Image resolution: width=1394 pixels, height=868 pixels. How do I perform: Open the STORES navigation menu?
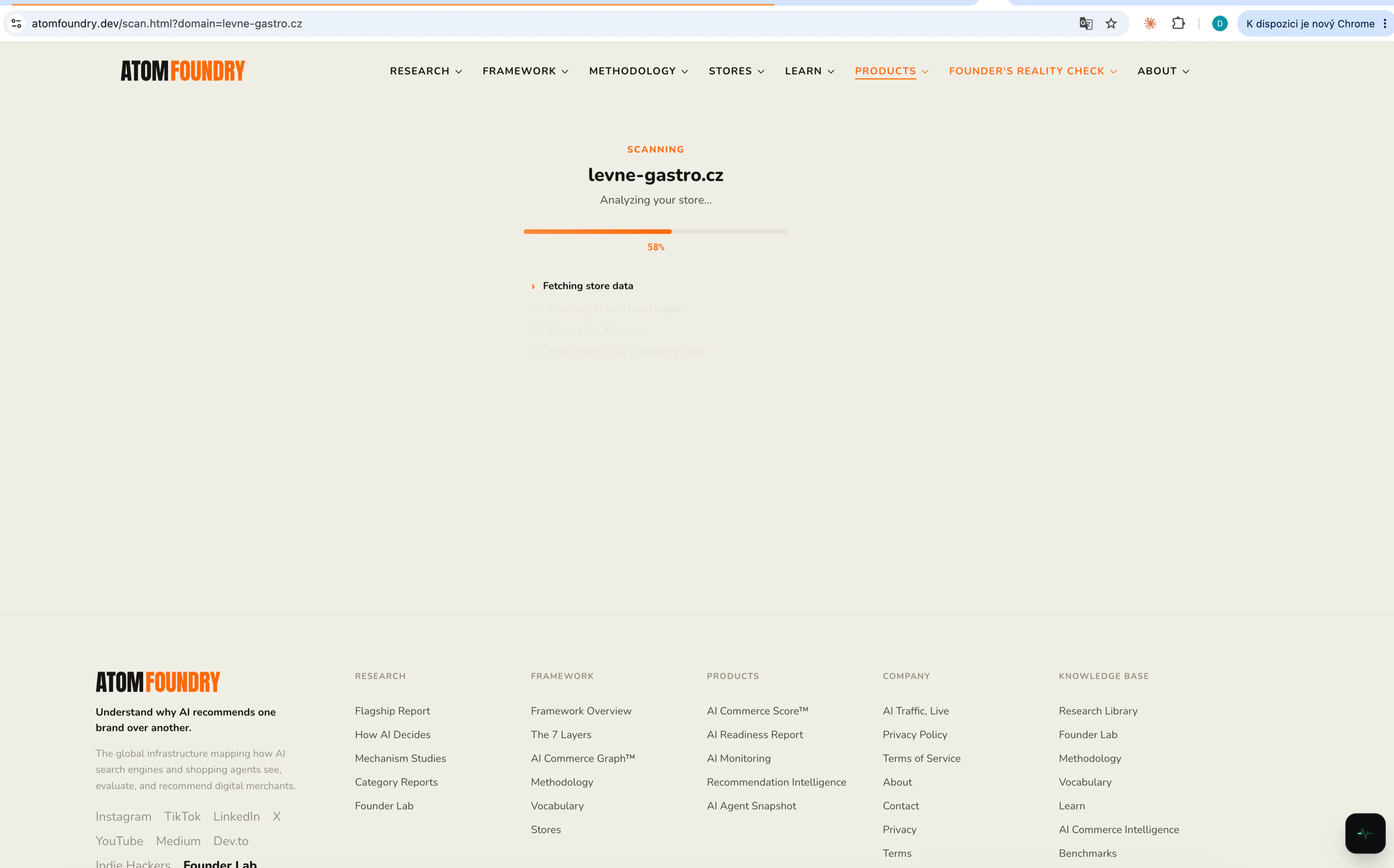[x=730, y=70]
